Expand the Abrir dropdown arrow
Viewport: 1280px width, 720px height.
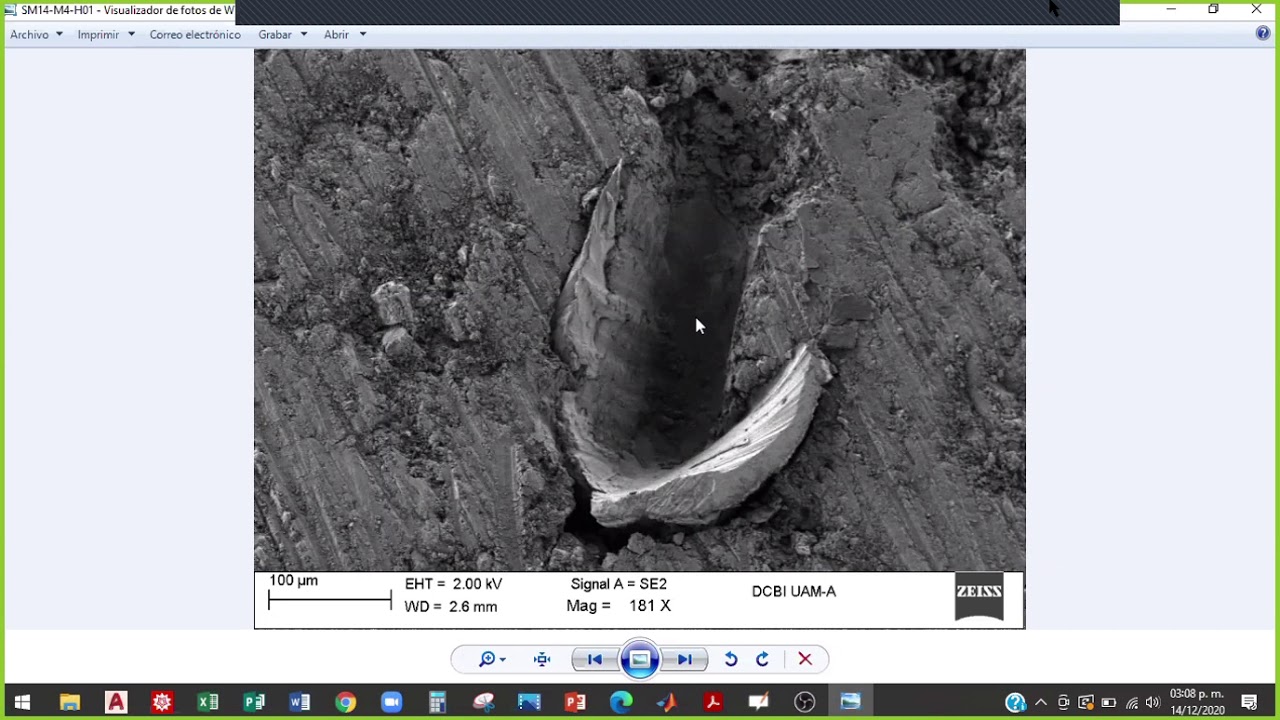(x=363, y=34)
